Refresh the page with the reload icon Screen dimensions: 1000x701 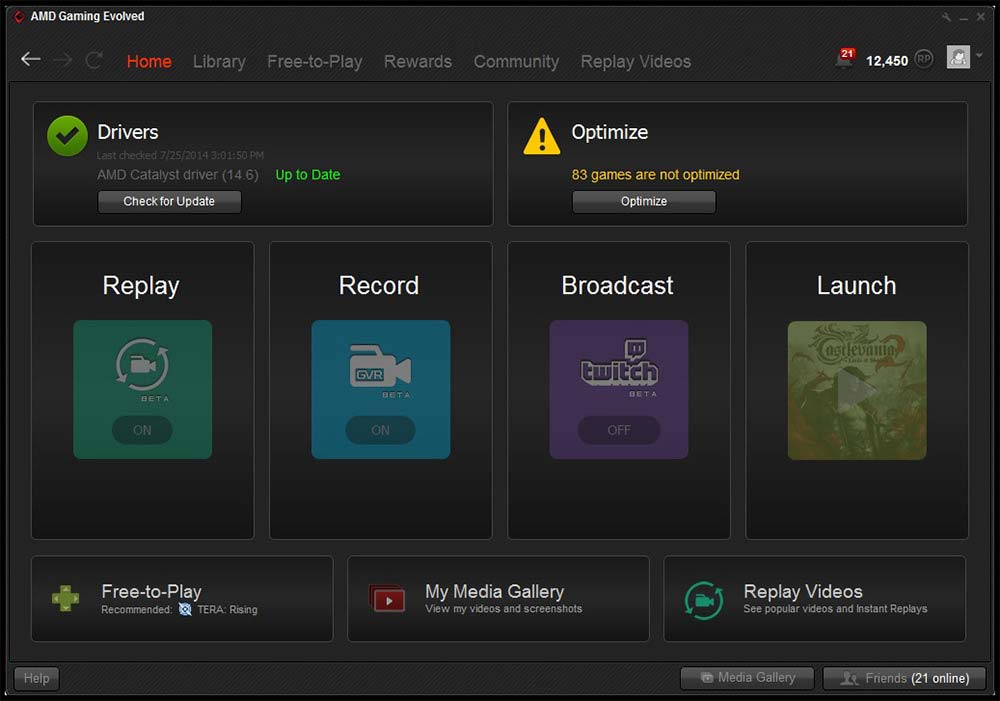(x=94, y=60)
